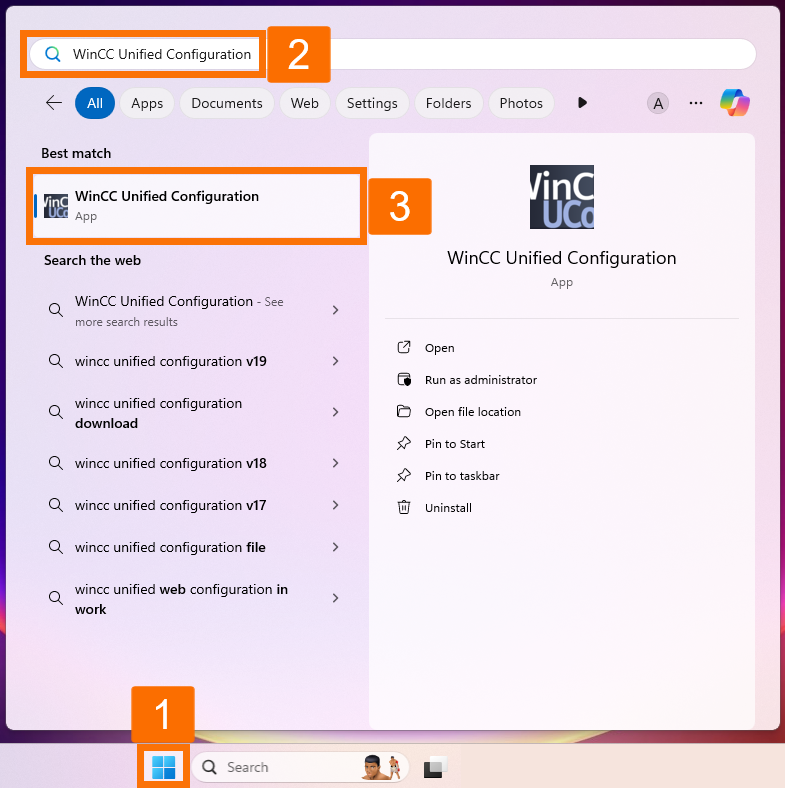
Task: Click the large WinCC Unified Configuration app icon
Action: point(561,196)
